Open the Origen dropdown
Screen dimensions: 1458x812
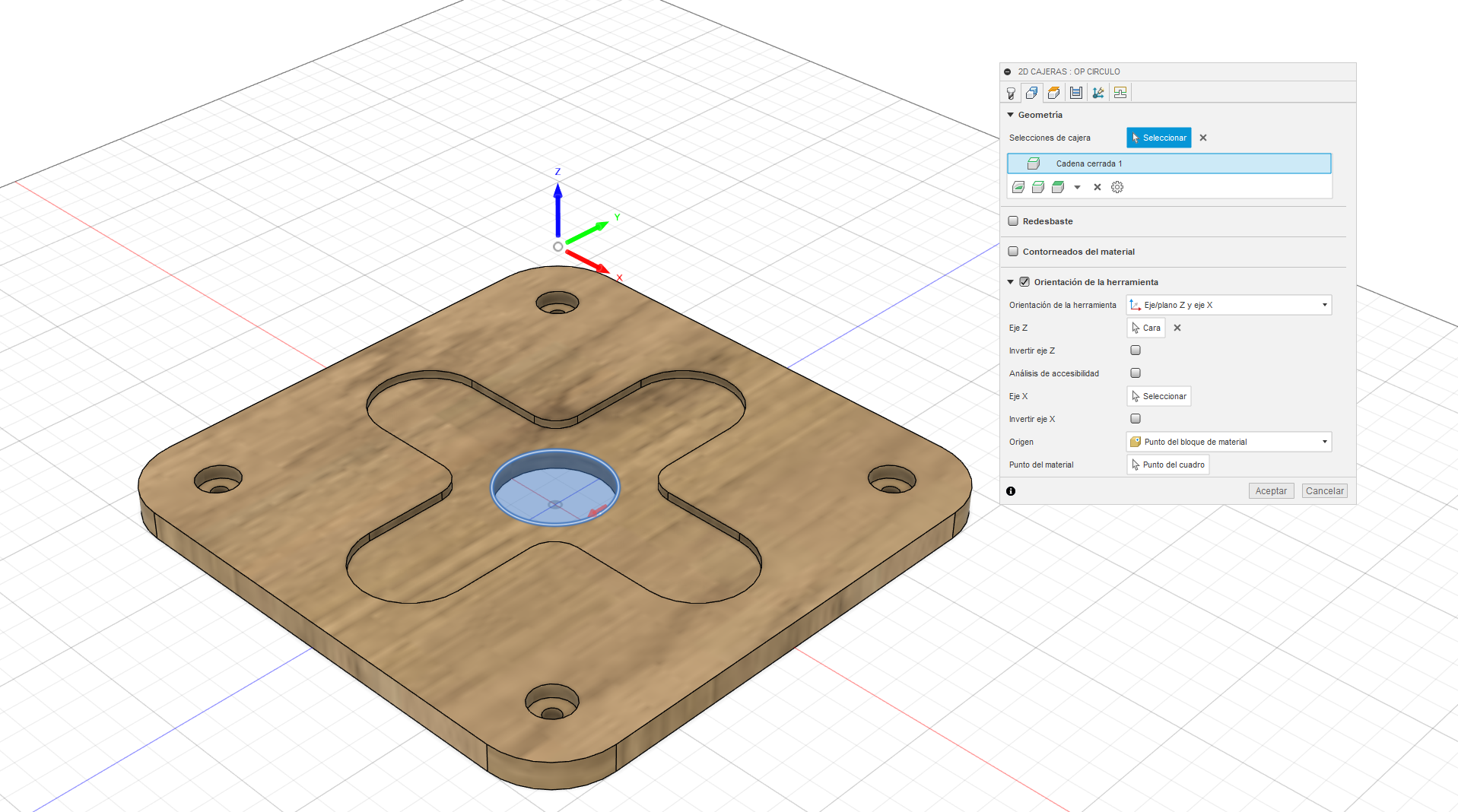(x=1229, y=442)
